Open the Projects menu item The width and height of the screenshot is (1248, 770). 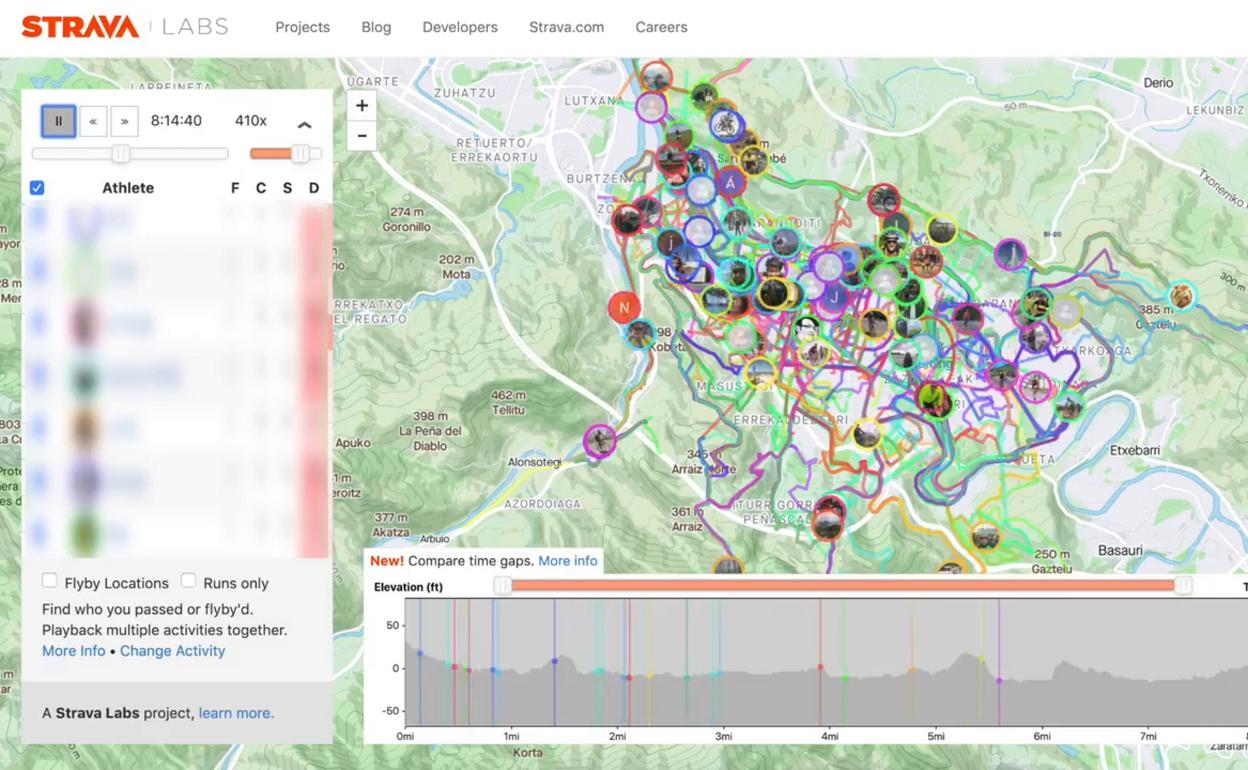coord(302,27)
